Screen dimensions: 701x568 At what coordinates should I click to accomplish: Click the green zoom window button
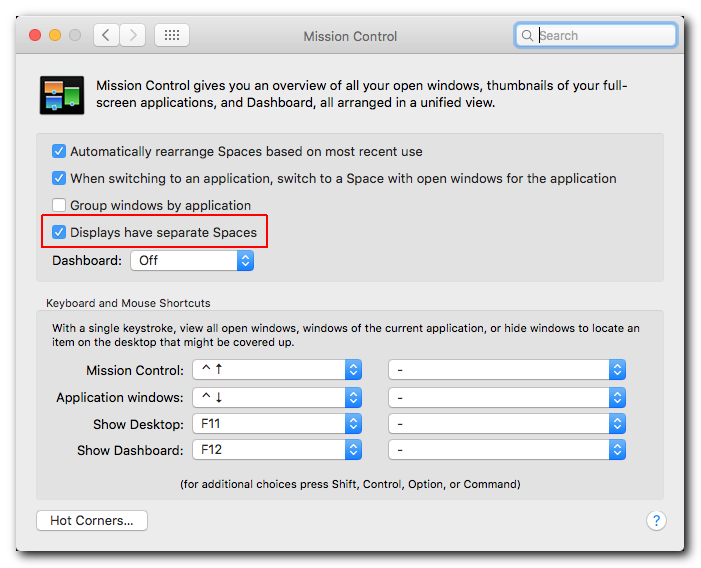(x=75, y=35)
